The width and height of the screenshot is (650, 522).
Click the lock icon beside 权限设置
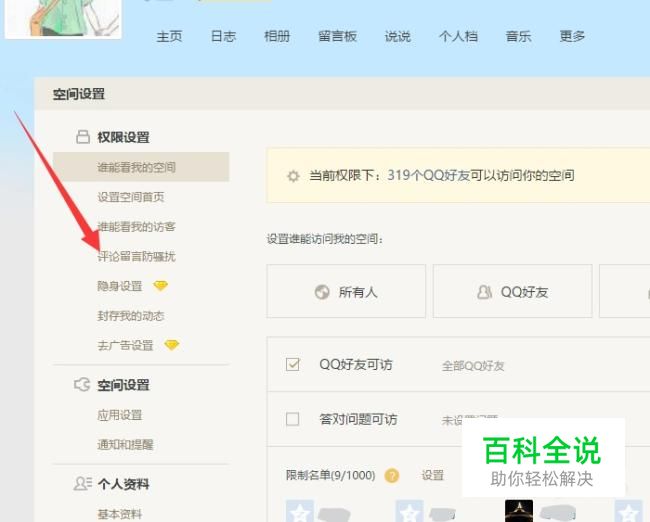83,136
